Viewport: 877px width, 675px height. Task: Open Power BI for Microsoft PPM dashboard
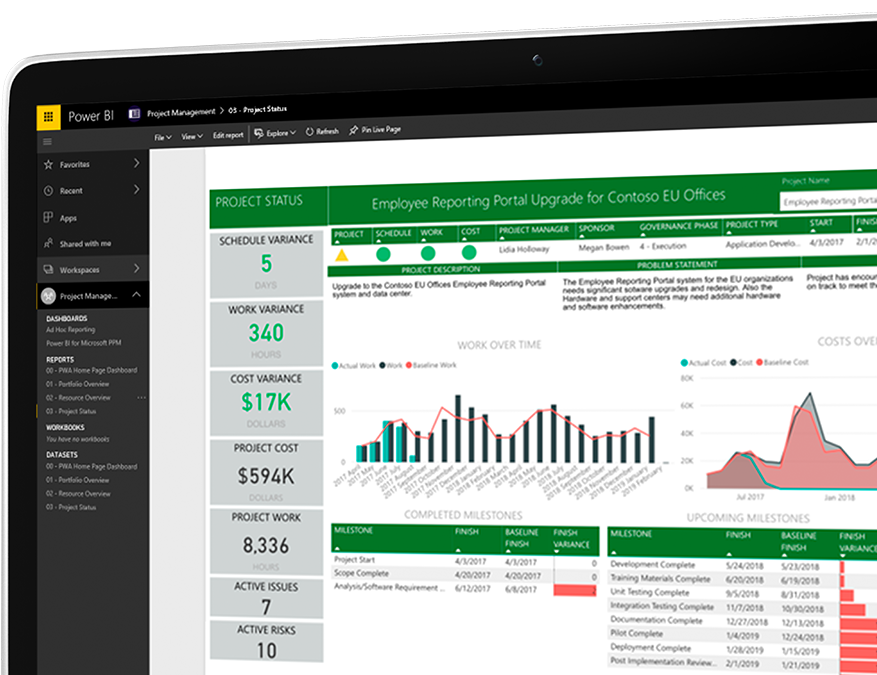click(x=83, y=343)
